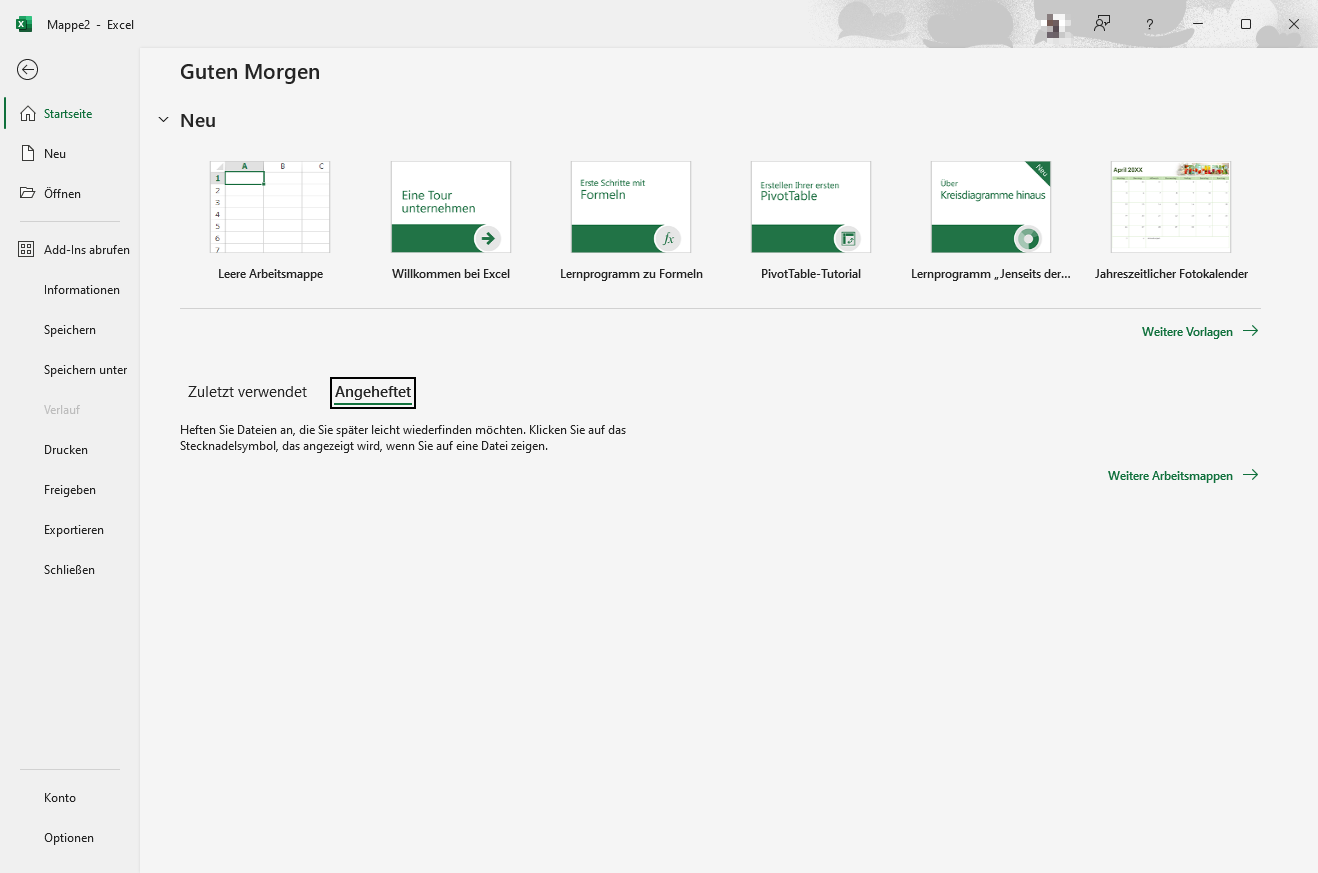Image resolution: width=1318 pixels, height=873 pixels.
Task: Select Speichern in the sidebar
Action: (70, 330)
